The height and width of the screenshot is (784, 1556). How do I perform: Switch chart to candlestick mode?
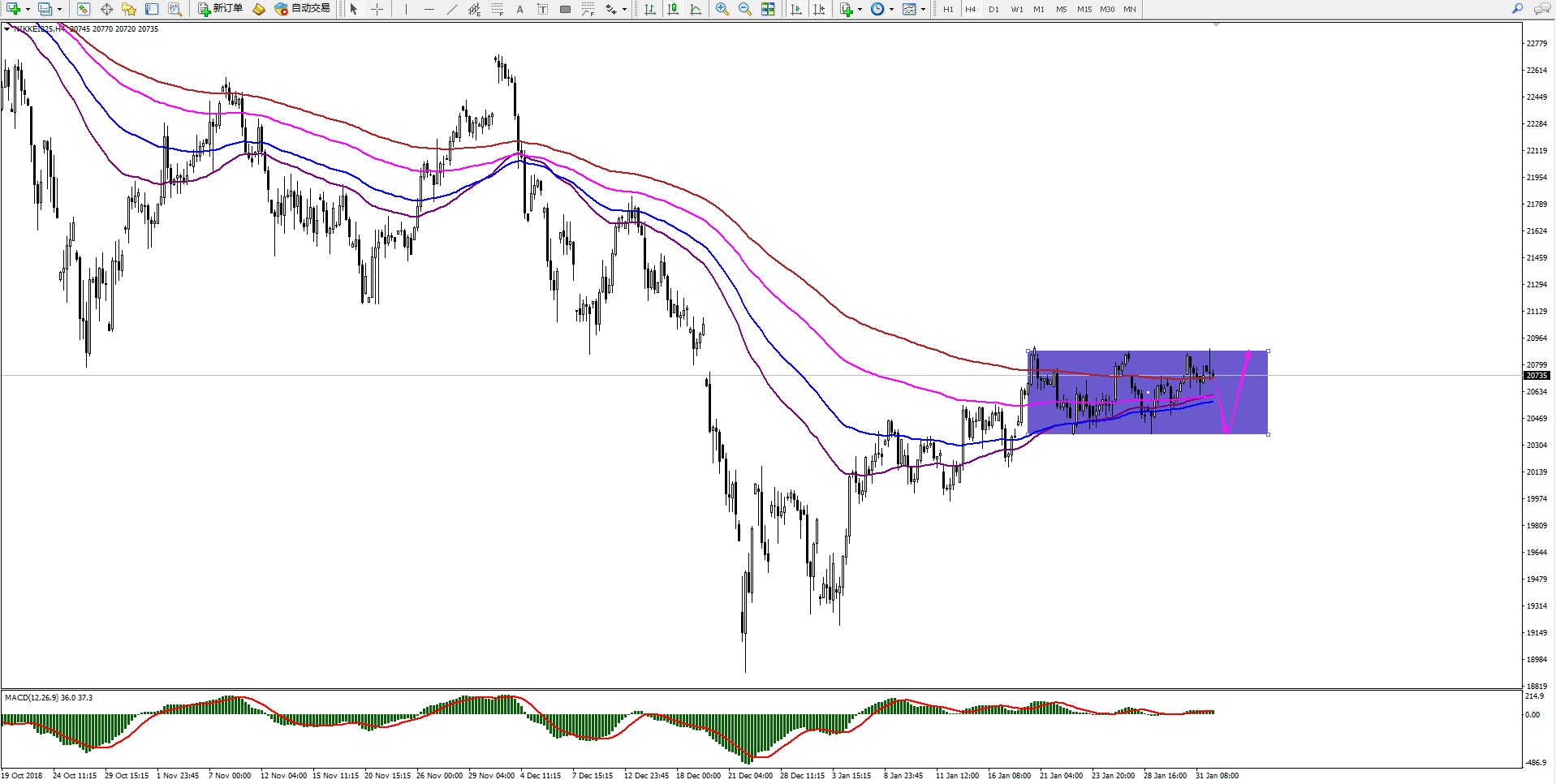[673, 9]
